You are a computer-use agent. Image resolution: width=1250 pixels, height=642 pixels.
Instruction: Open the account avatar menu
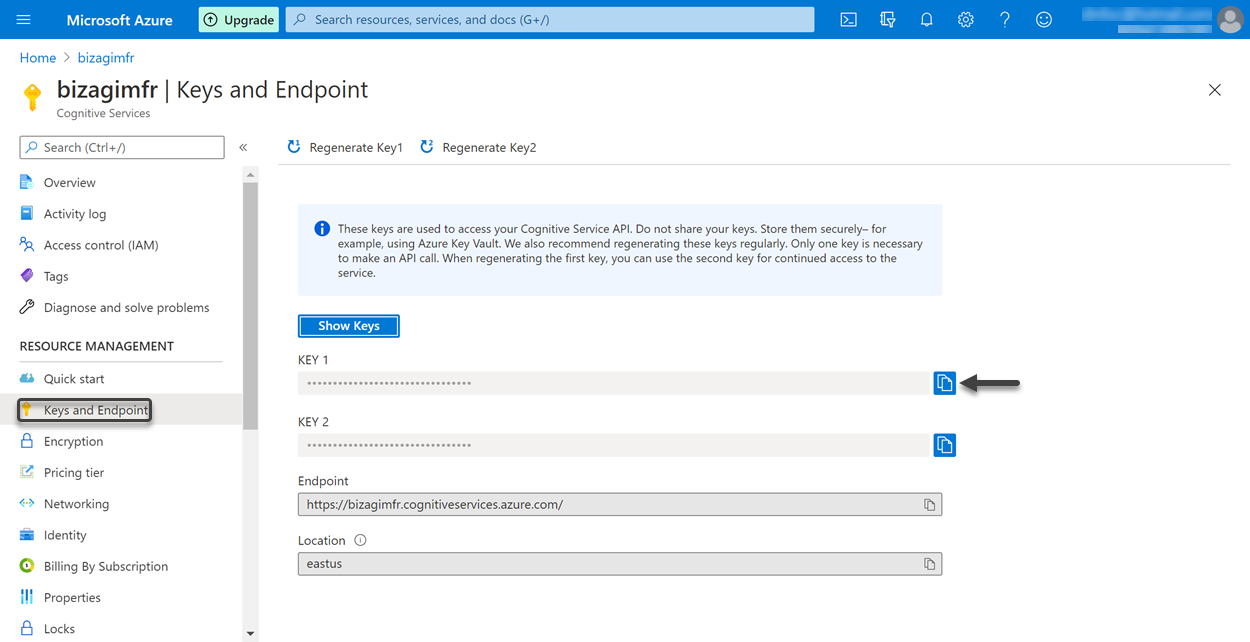pos(1230,20)
